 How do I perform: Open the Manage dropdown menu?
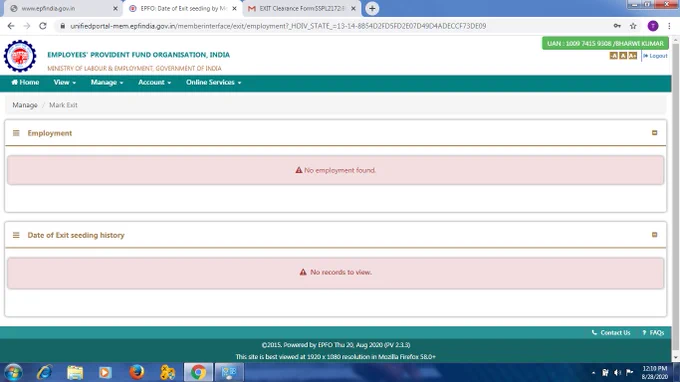pos(107,82)
